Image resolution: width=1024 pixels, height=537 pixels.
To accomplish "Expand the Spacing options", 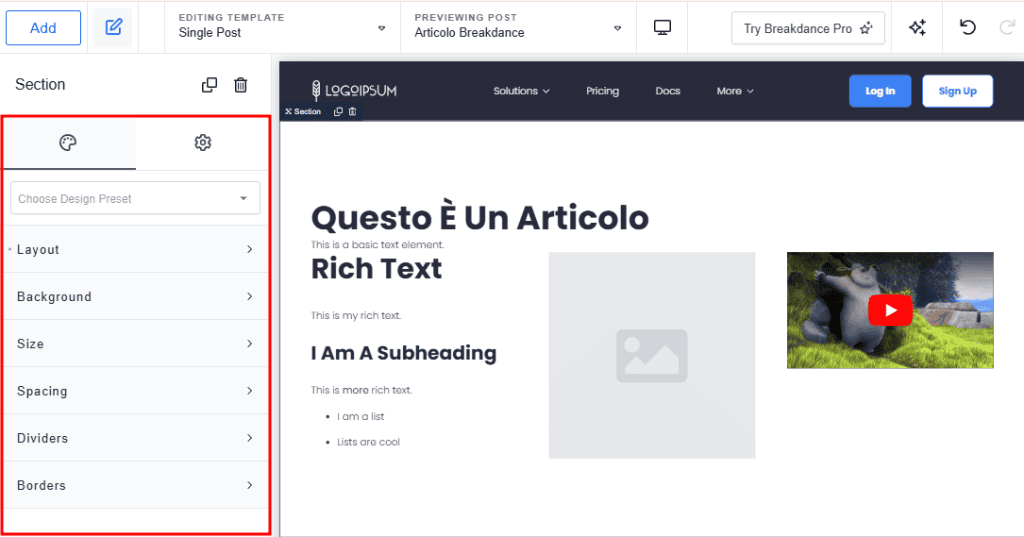I will point(135,391).
